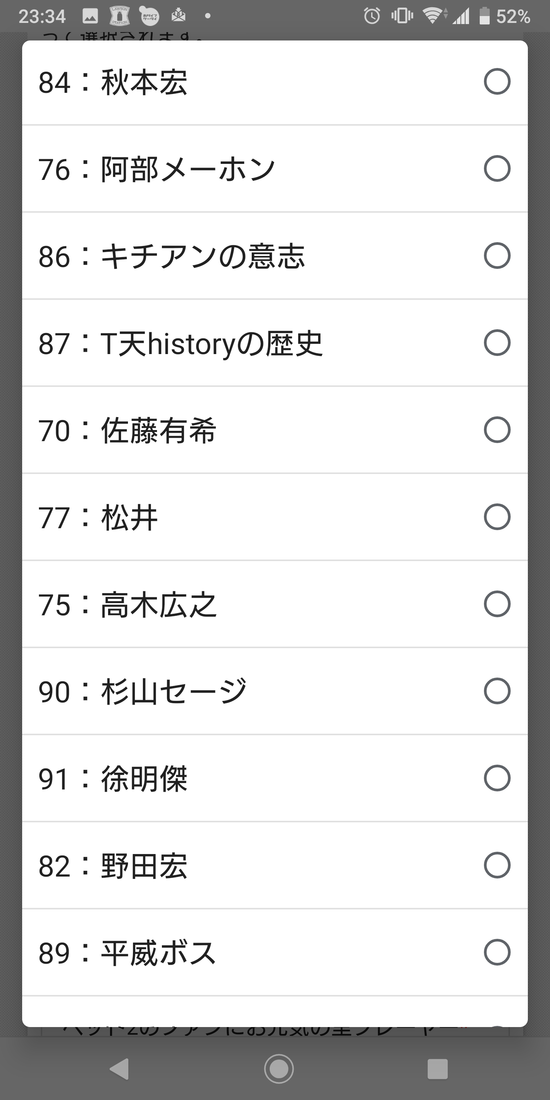Screen dimensions: 550x1100
Task: Select radio button for 84:秋本宏
Action: [497, 82]
